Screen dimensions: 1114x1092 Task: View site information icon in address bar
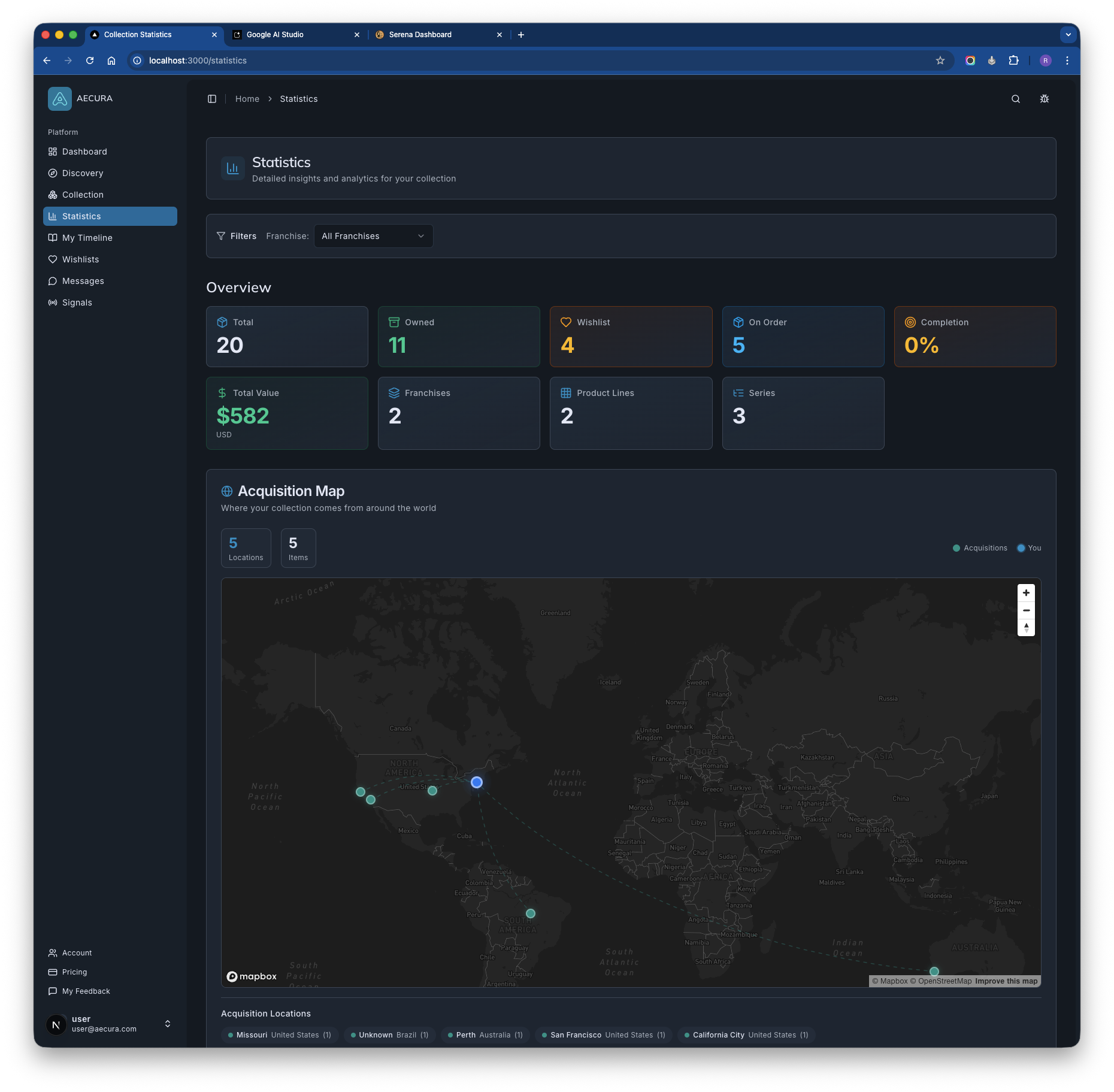point(137,61)
